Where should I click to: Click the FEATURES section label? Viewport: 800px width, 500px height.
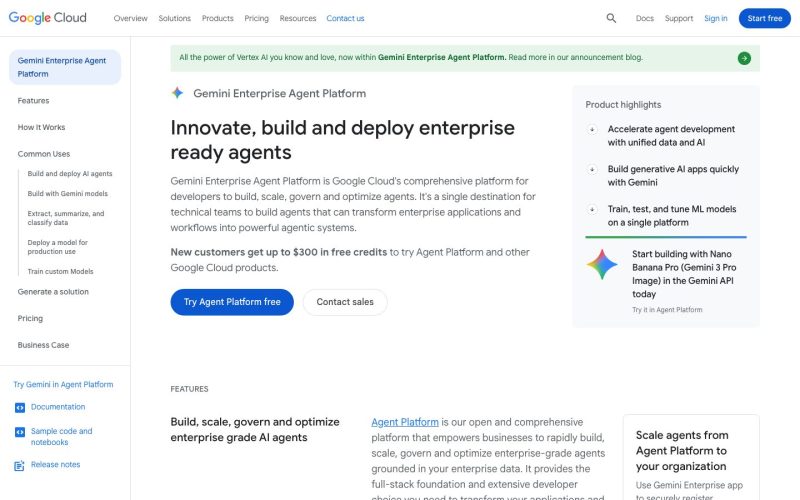[189, 389]
